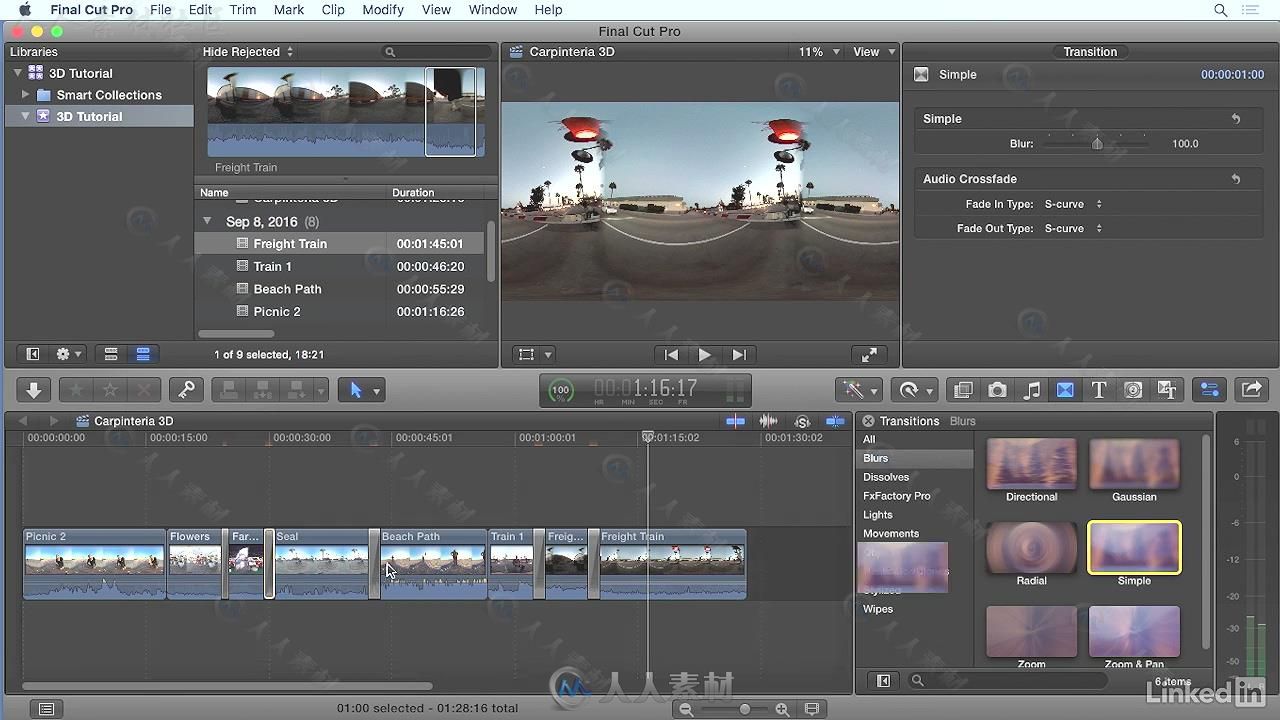Select FxFactory Pro transitions category
1280x720 pixels.
pyautogui.click(x=896, y=496)
